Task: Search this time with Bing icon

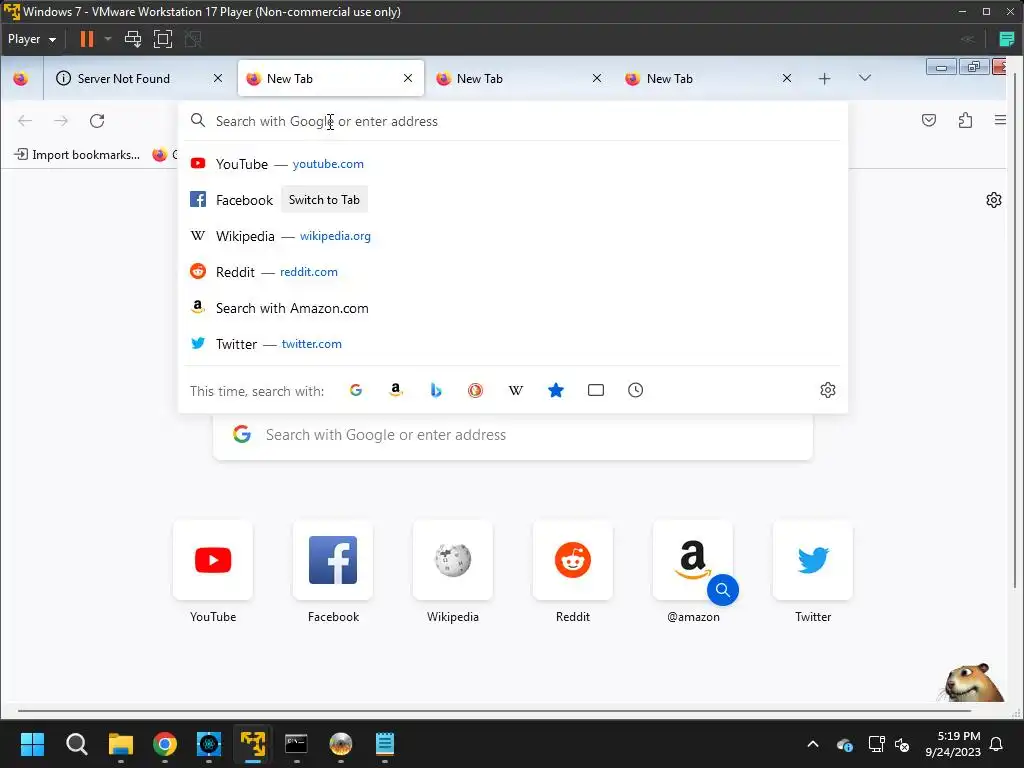Action: (x=436, y=391)
